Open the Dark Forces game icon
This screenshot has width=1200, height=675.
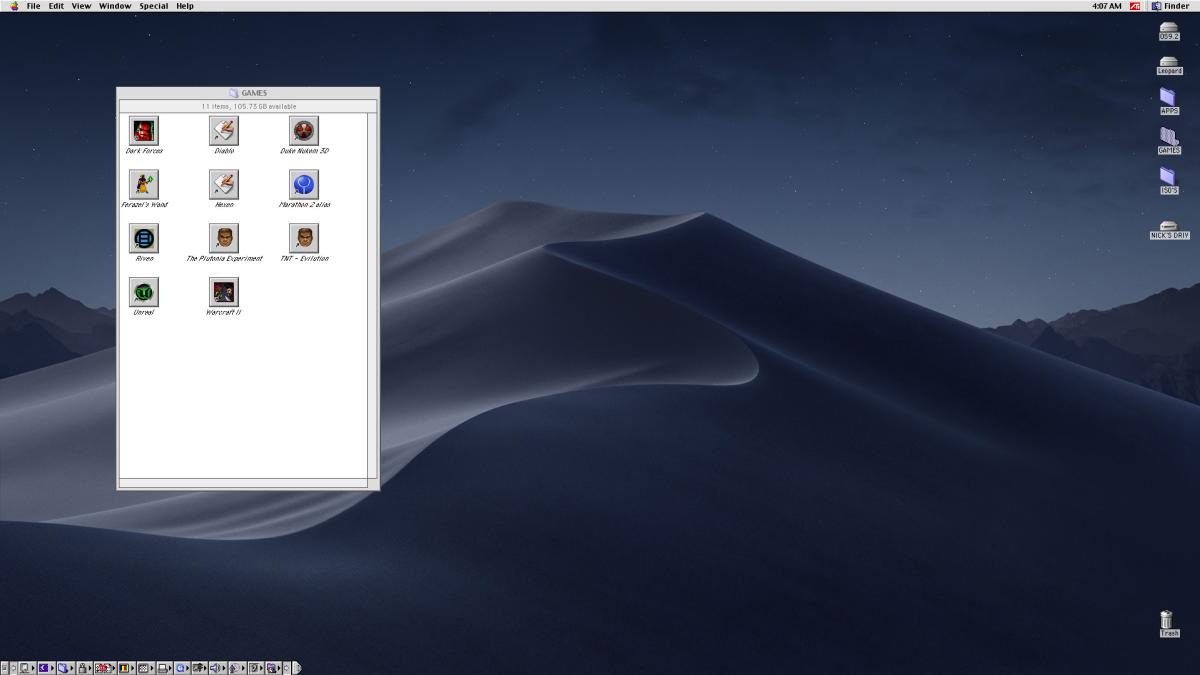pos(144,130)
